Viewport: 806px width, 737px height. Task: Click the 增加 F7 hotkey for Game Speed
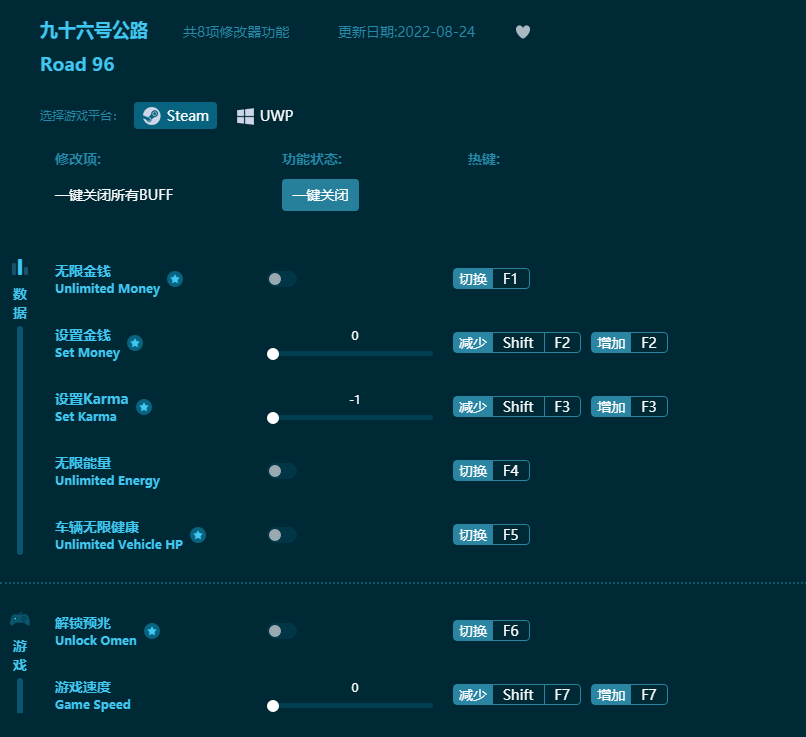(x=629, y=695)
